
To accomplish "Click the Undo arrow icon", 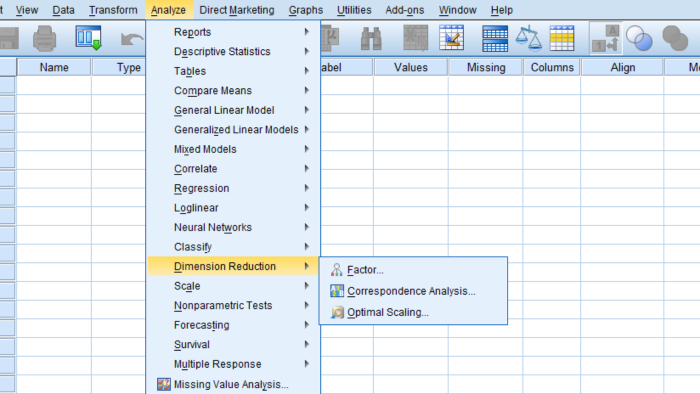I will pyautogui.click(x=132, y=40).
